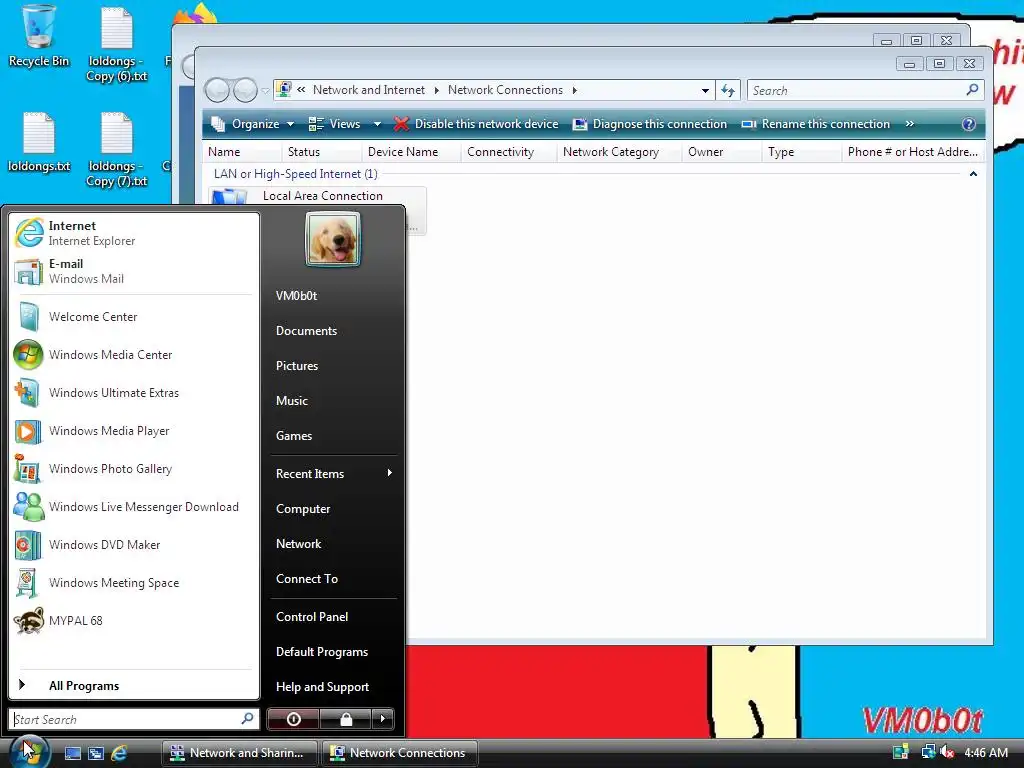Click Connect To in Start menu

click(x=333, y=579)
